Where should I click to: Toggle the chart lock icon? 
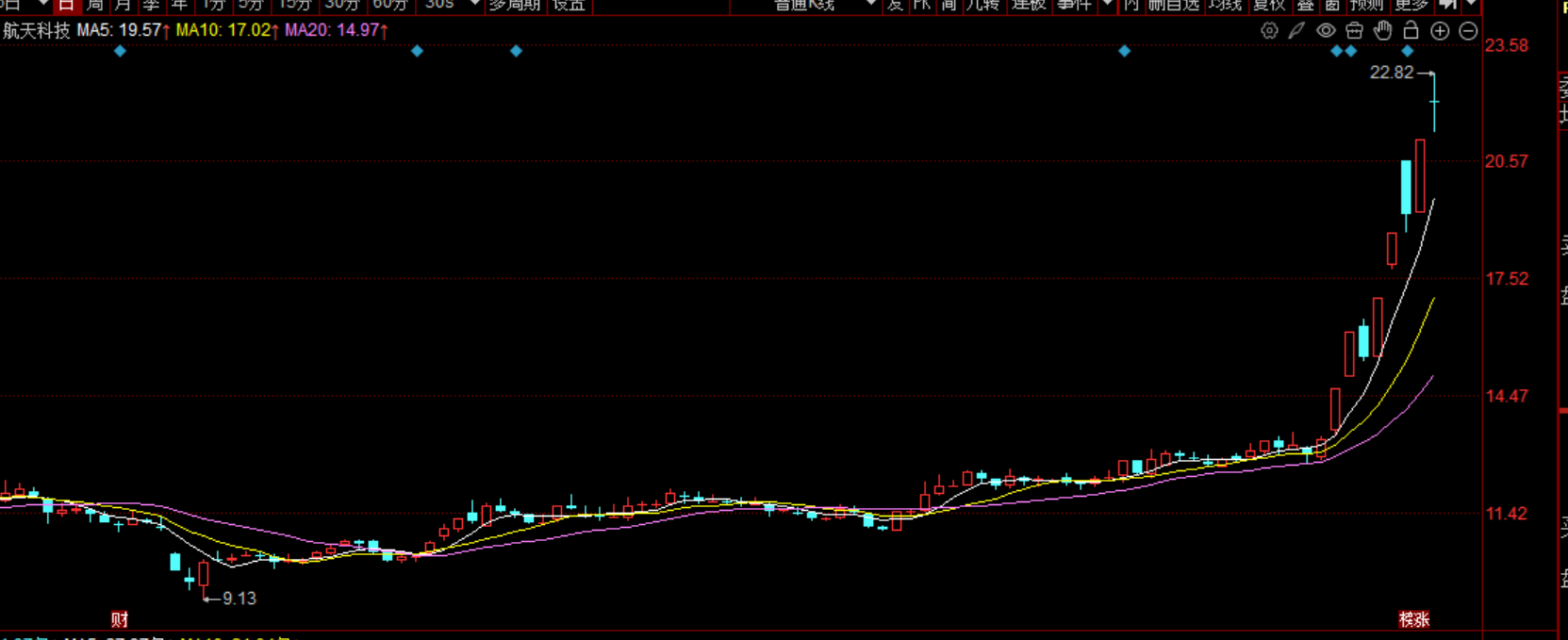[1411, 30]
